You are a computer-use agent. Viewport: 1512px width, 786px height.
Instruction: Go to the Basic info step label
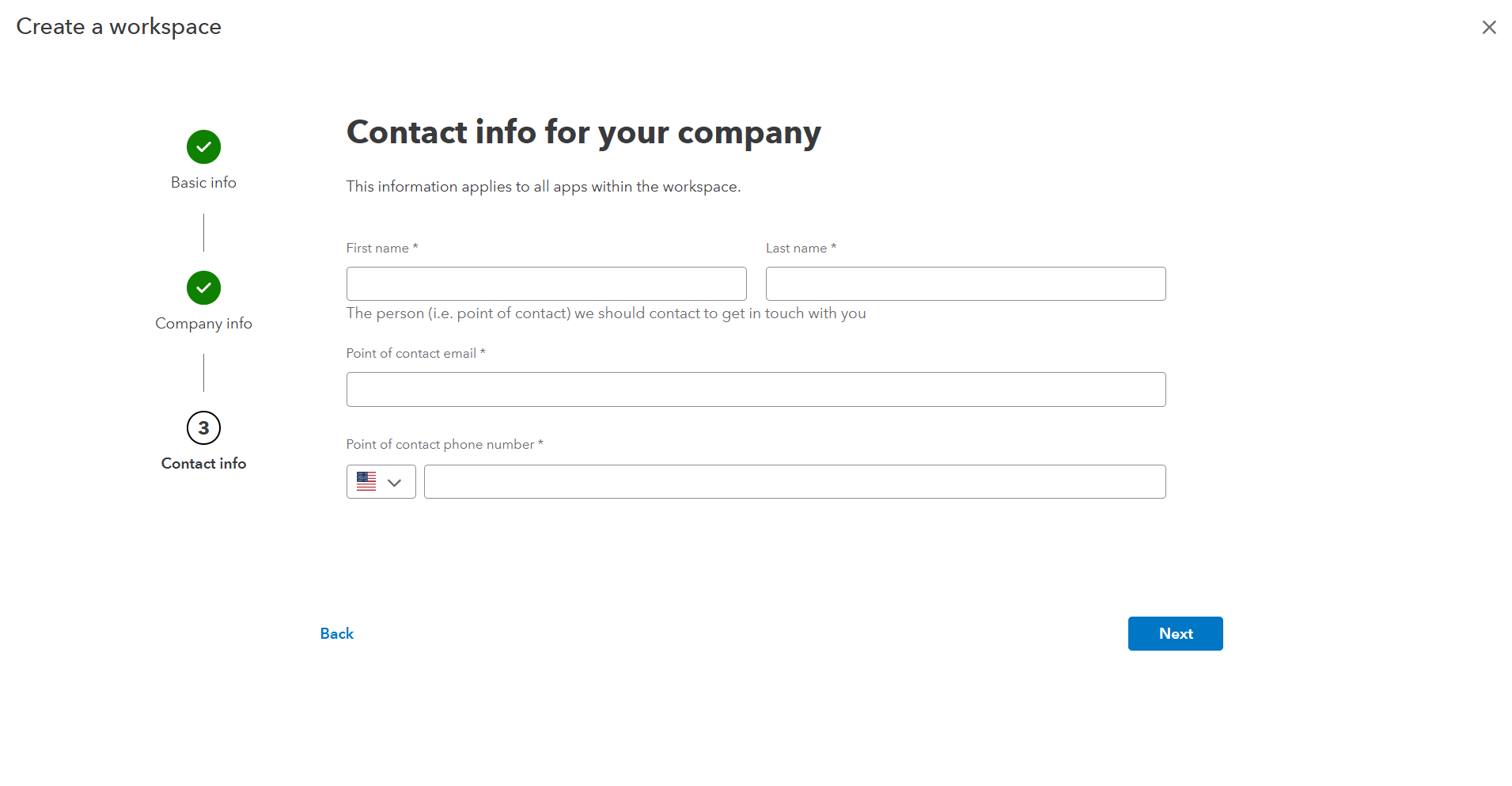coord(203,183)
